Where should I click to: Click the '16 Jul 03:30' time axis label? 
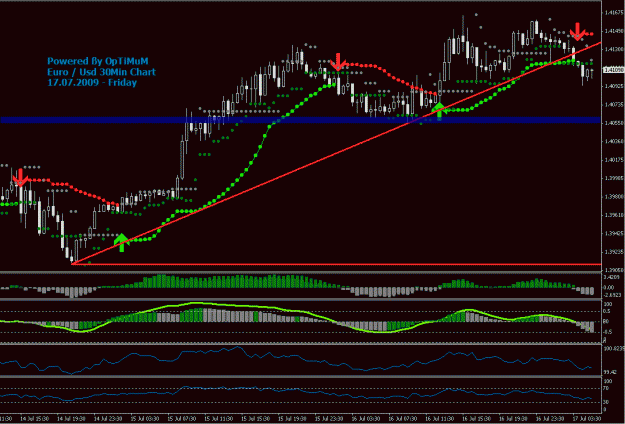click(x=364, y=418)
